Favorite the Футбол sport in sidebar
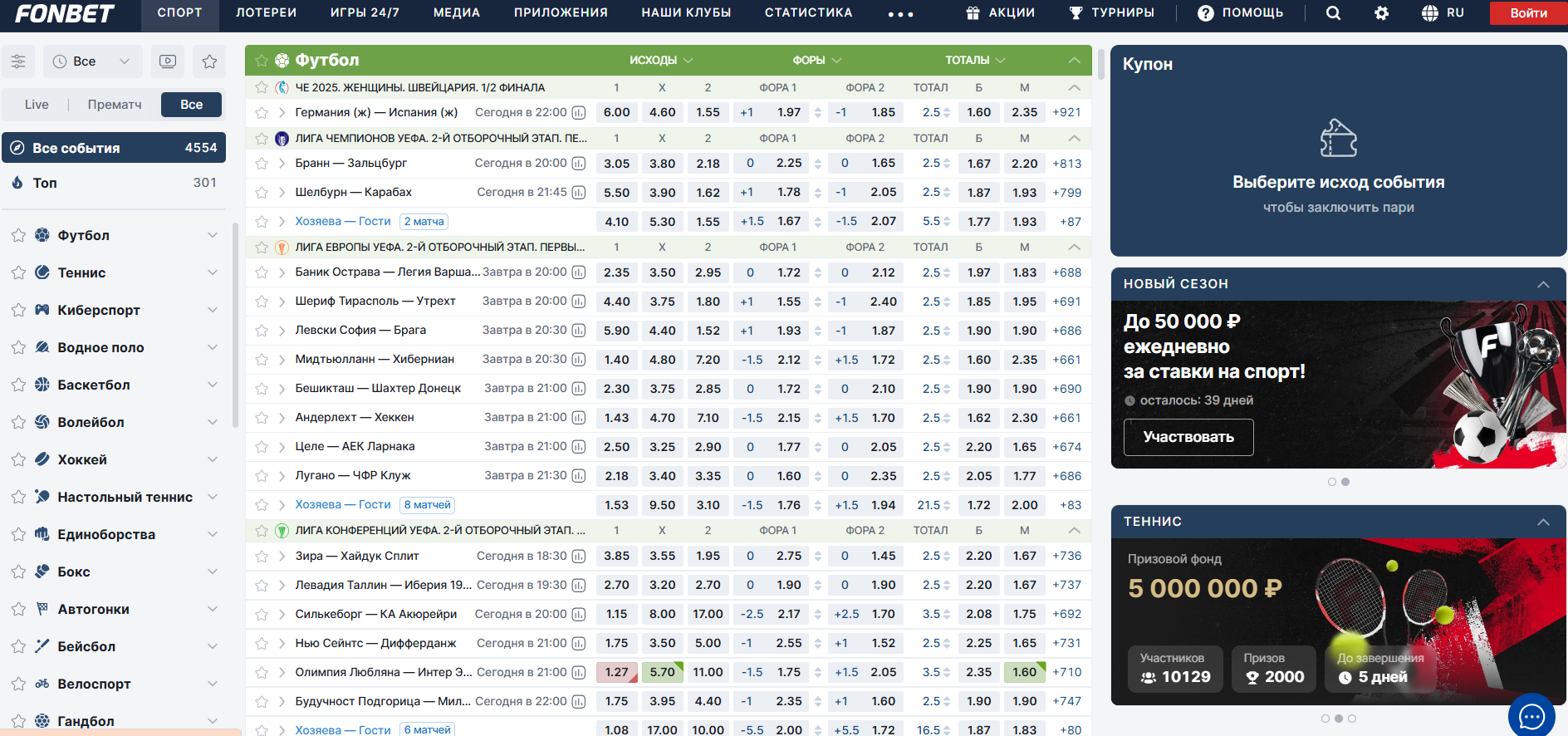This screenshot has height=736, width=1568. pyautogui.click(x=18, y=235)
